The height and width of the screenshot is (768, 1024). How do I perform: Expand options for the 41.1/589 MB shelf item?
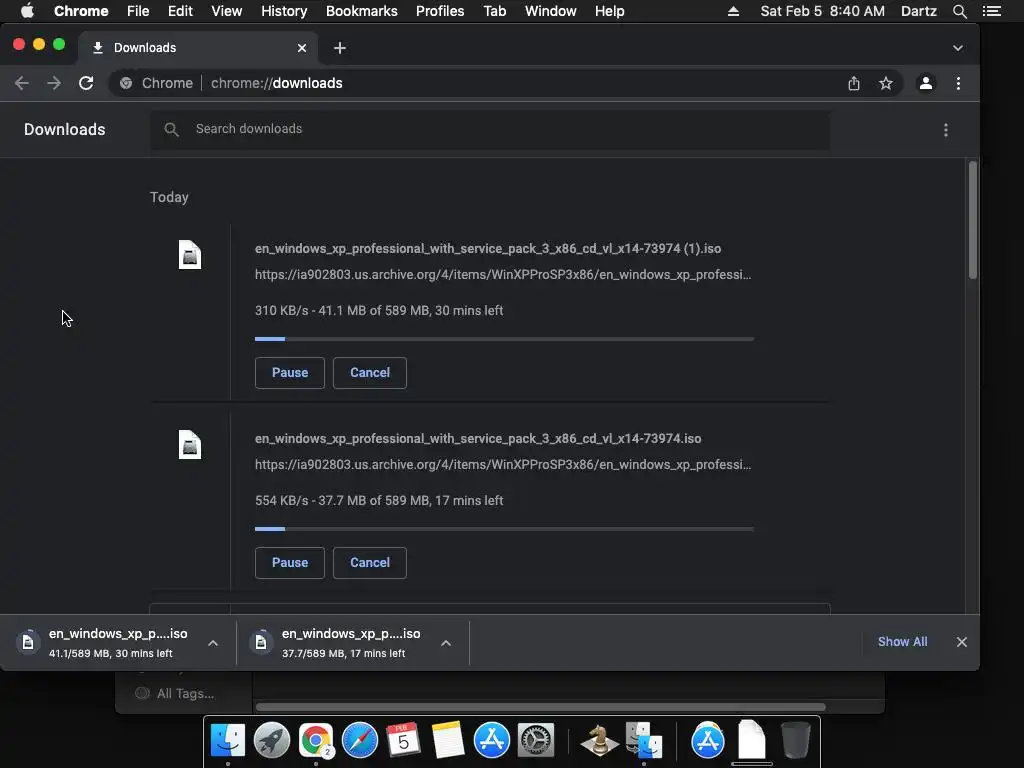coord(213,643)
